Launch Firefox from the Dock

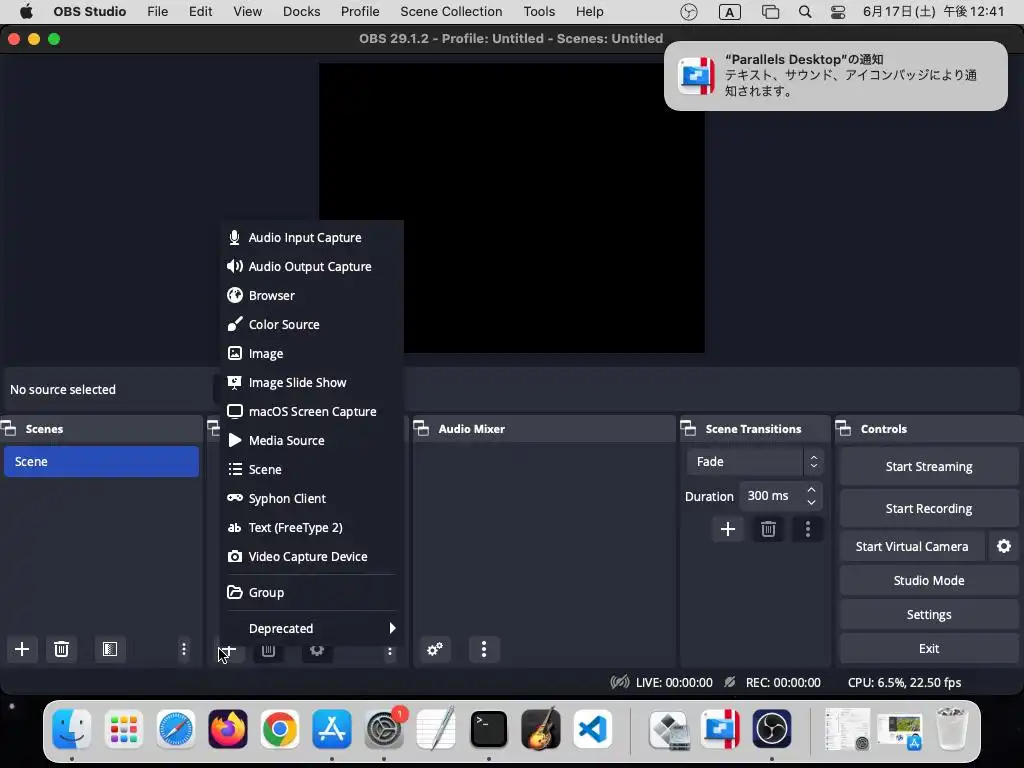coord(228,729)
